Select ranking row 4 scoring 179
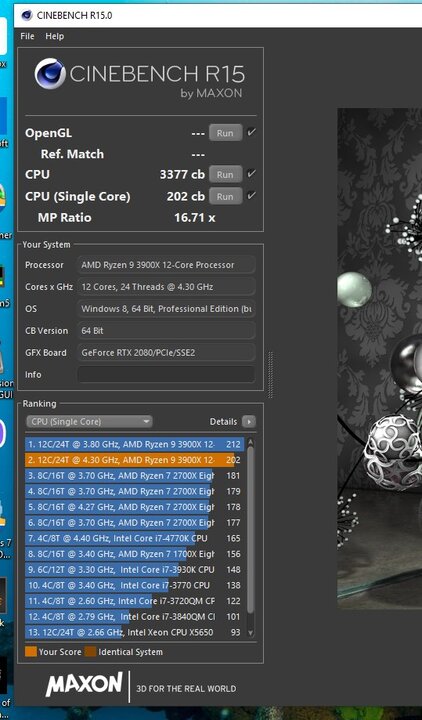The image size is (422, 720). [135, 491]
